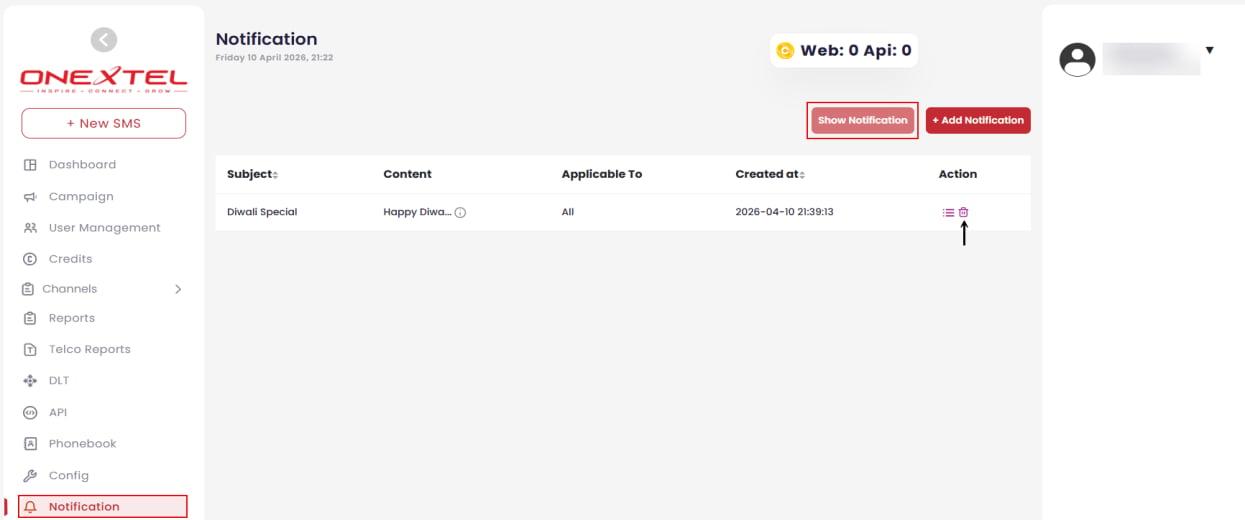Click the Friday 10 April 2026 date text
Image resolution: width=1245 pixels, height=520 pixels.
point(275,58)
